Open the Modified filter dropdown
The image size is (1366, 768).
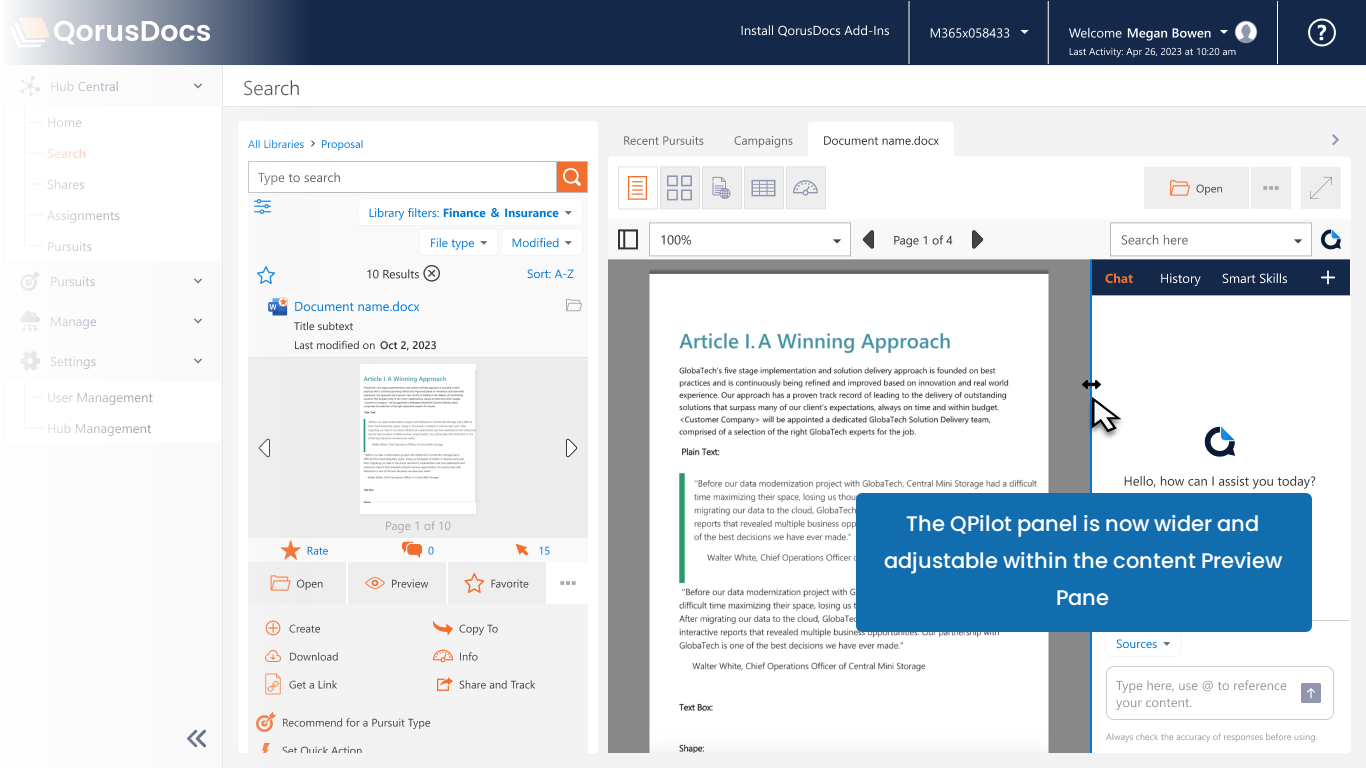point(542,243)
